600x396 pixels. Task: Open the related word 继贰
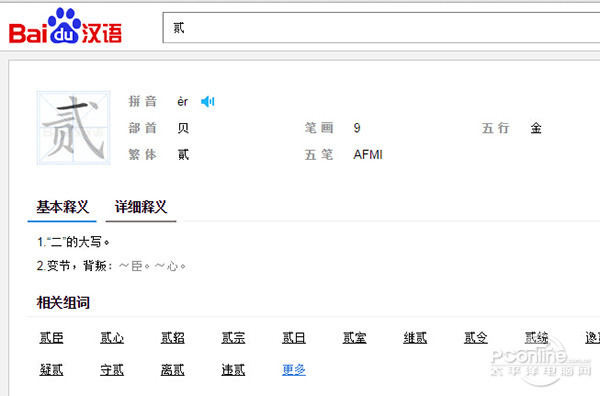coord(415,338)
